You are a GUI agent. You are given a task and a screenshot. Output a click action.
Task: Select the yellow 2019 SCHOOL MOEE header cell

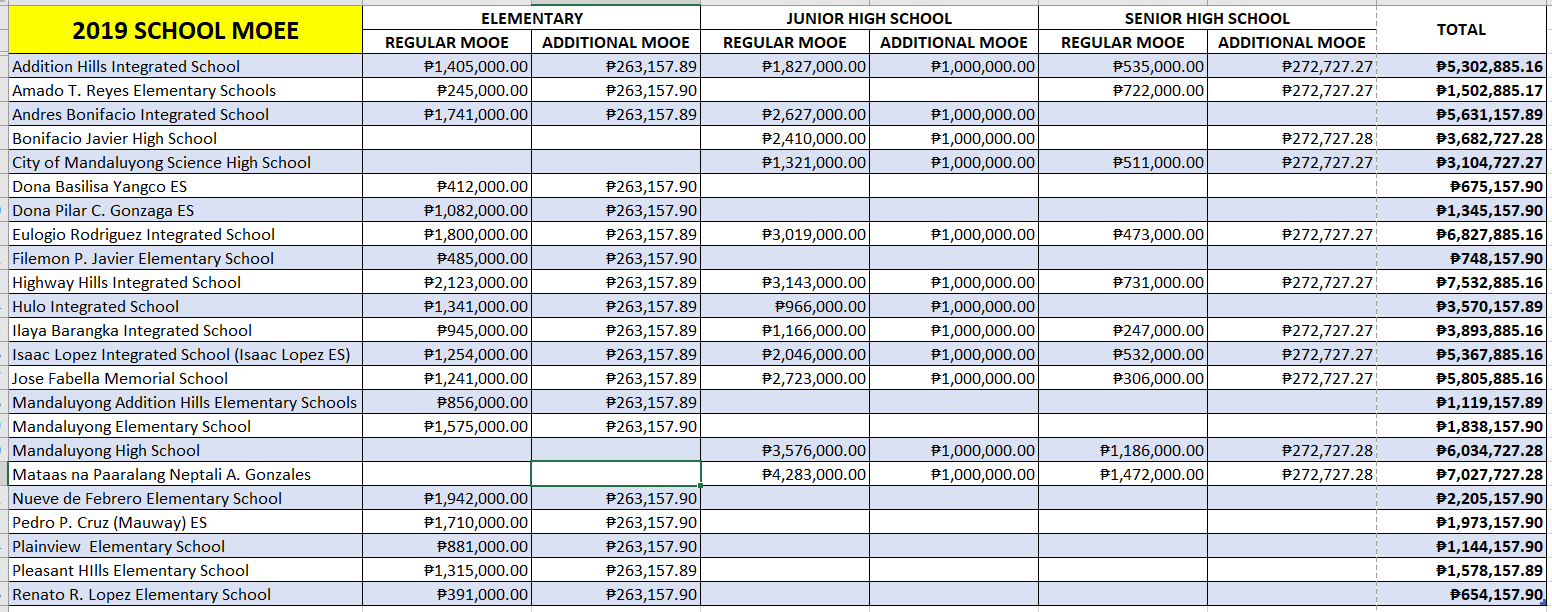tap(183, 31)
